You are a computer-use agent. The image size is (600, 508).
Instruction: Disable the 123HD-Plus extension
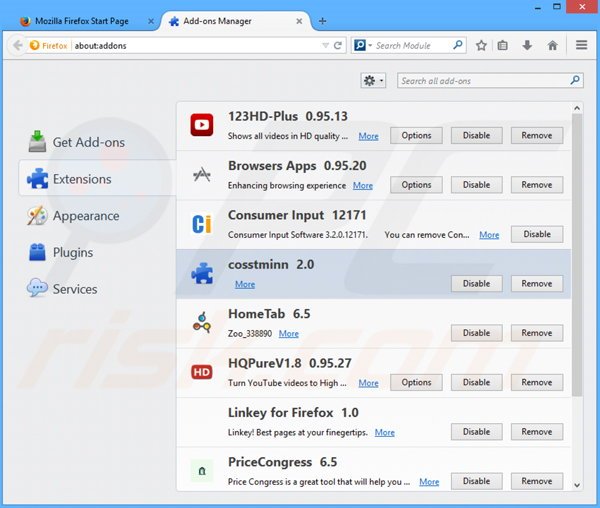click(476, 135)
